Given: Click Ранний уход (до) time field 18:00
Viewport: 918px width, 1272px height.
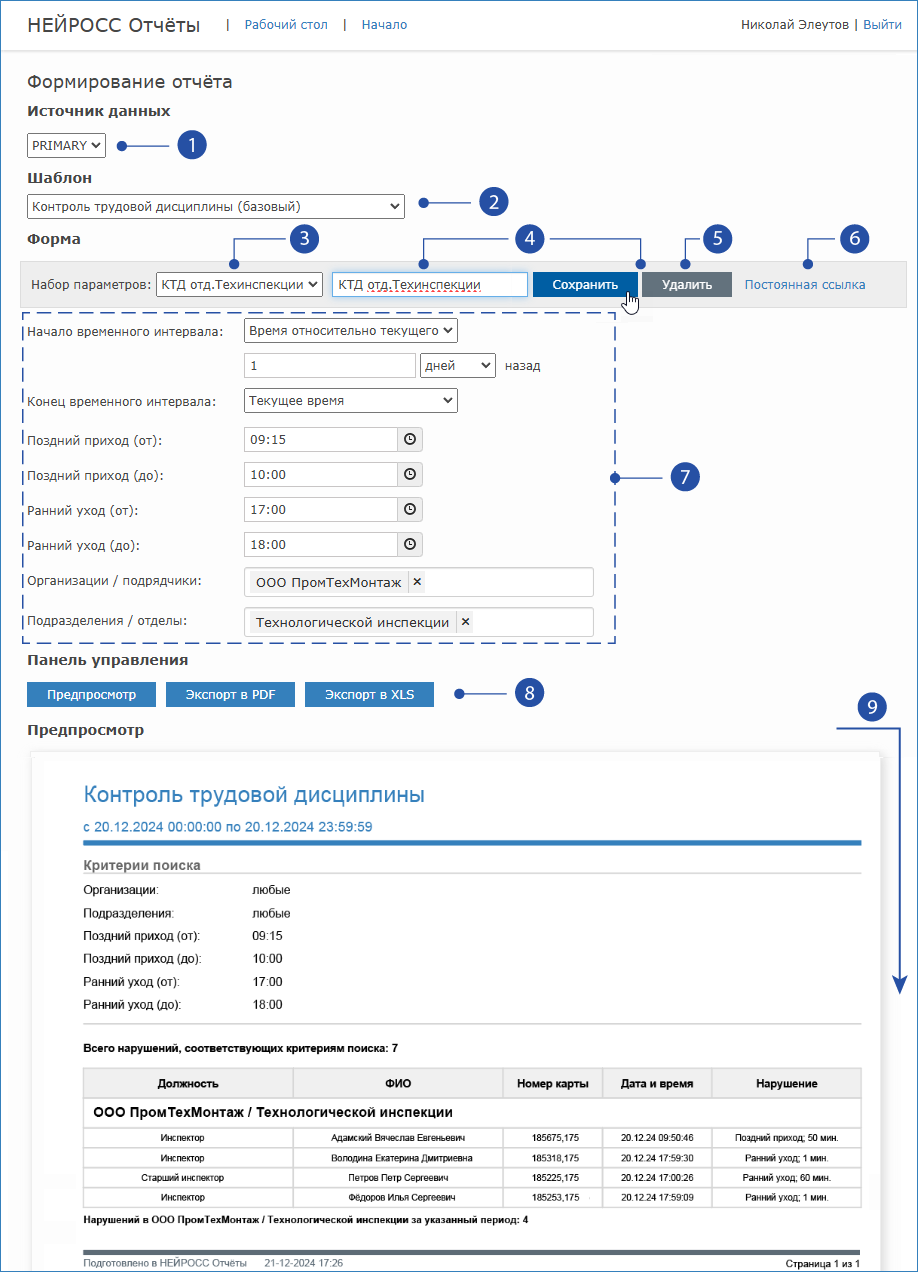Looking at the screenshot, I should pos(322,545).
